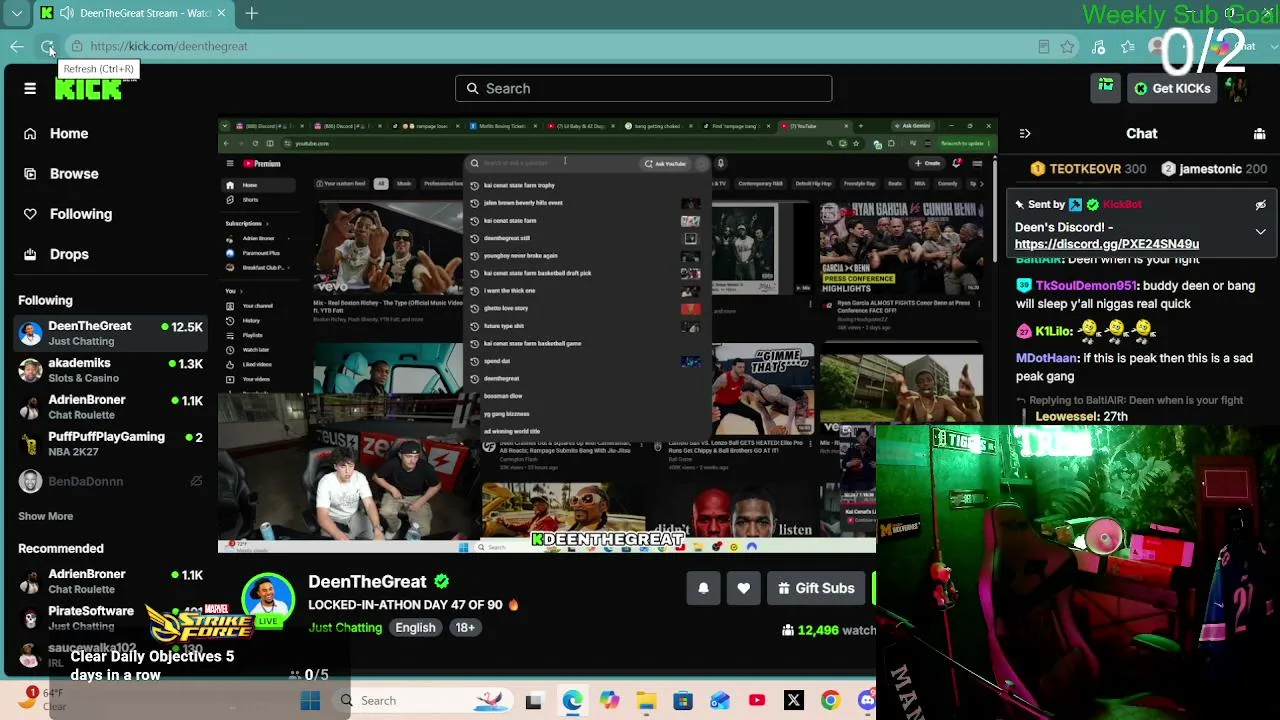Open the user profile avatar menu
This screenshot has width=1280, height=720.
pos(1238,89)
